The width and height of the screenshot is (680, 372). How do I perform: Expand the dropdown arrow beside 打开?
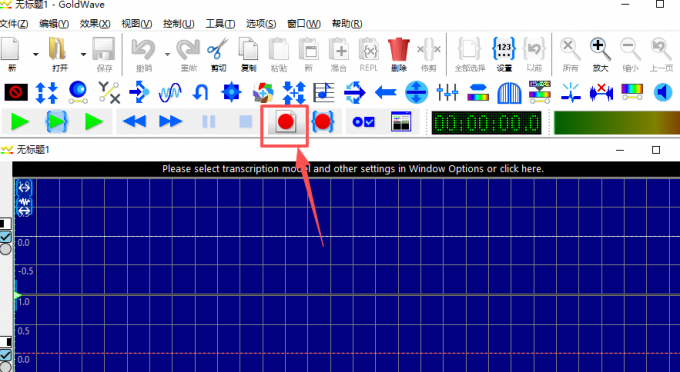(x=83, y=54)
